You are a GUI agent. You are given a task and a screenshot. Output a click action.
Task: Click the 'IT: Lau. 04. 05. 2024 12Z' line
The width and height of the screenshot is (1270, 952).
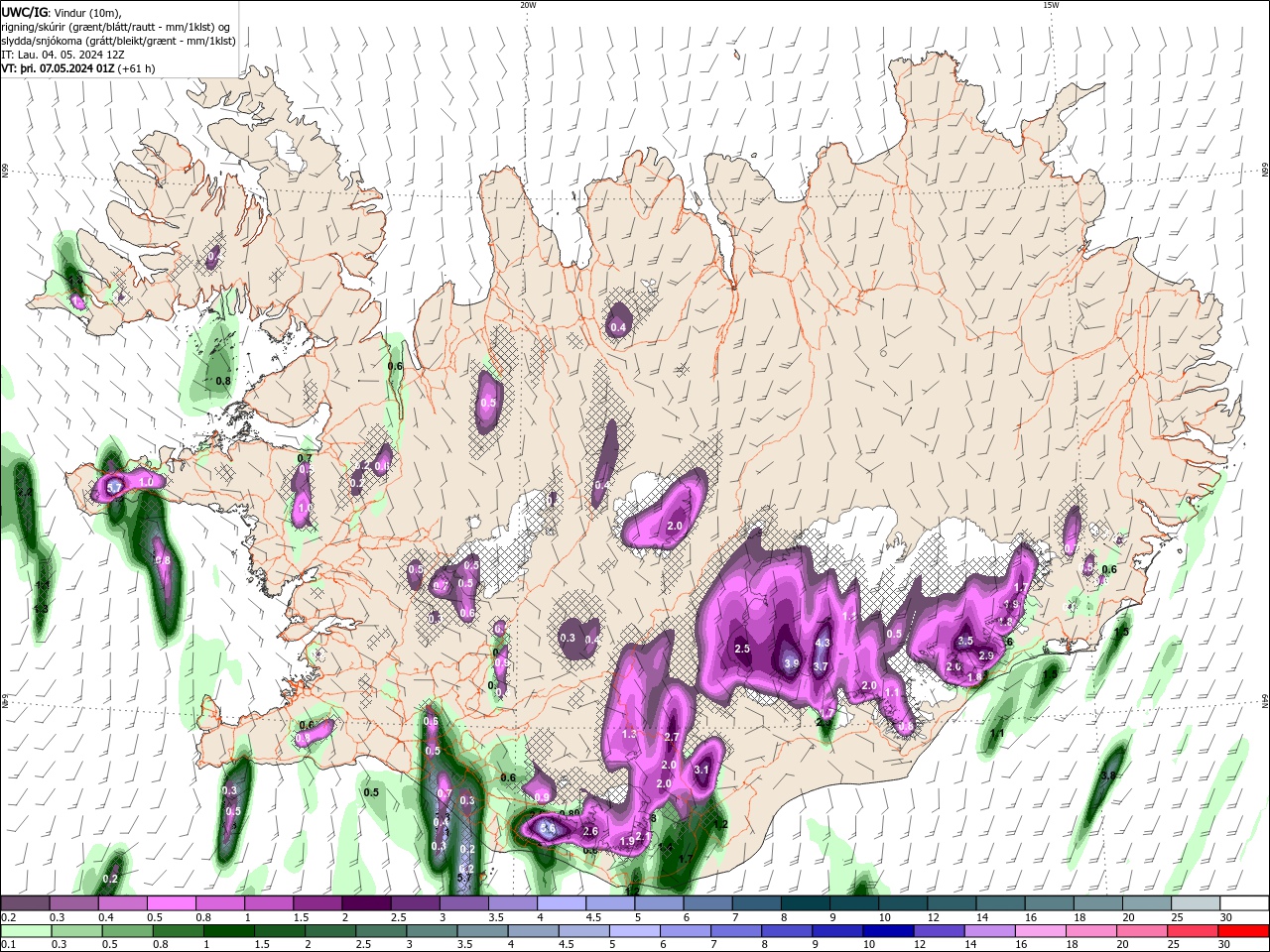click(x=62, y=55)
